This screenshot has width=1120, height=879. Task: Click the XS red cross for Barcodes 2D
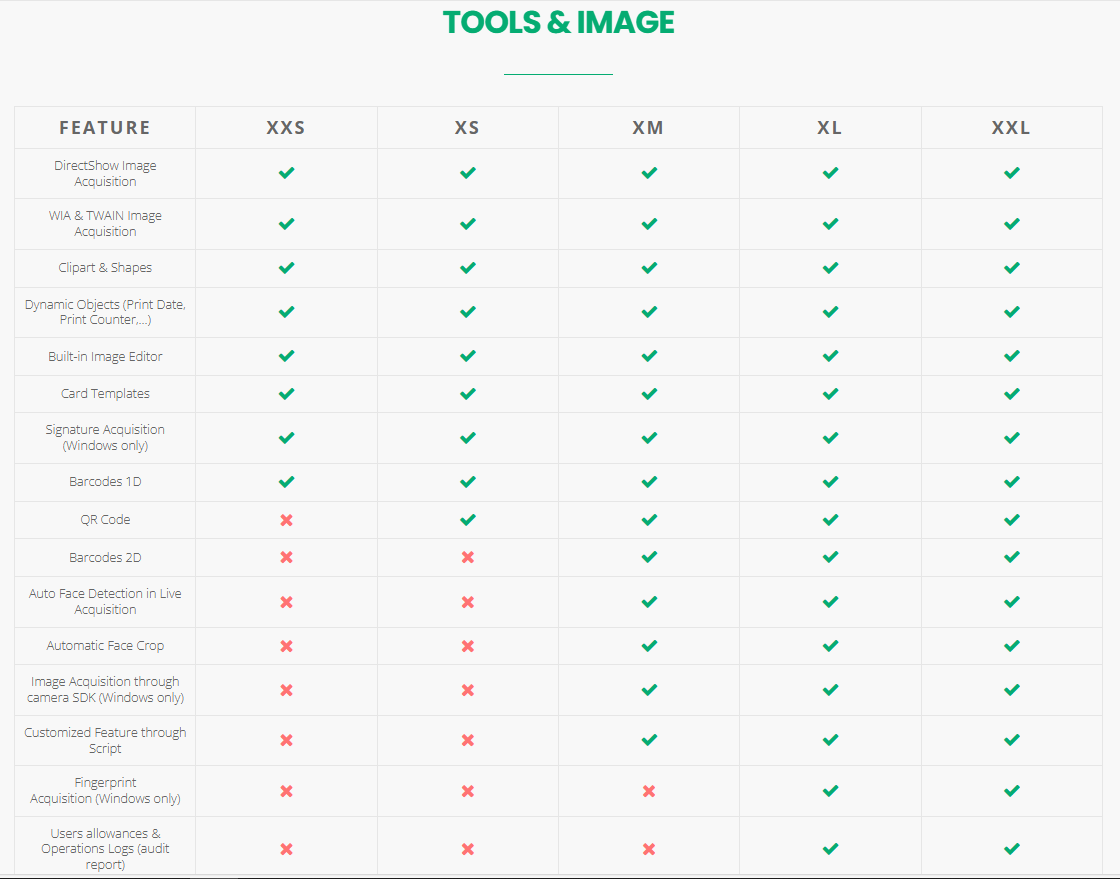click(467, 557)
